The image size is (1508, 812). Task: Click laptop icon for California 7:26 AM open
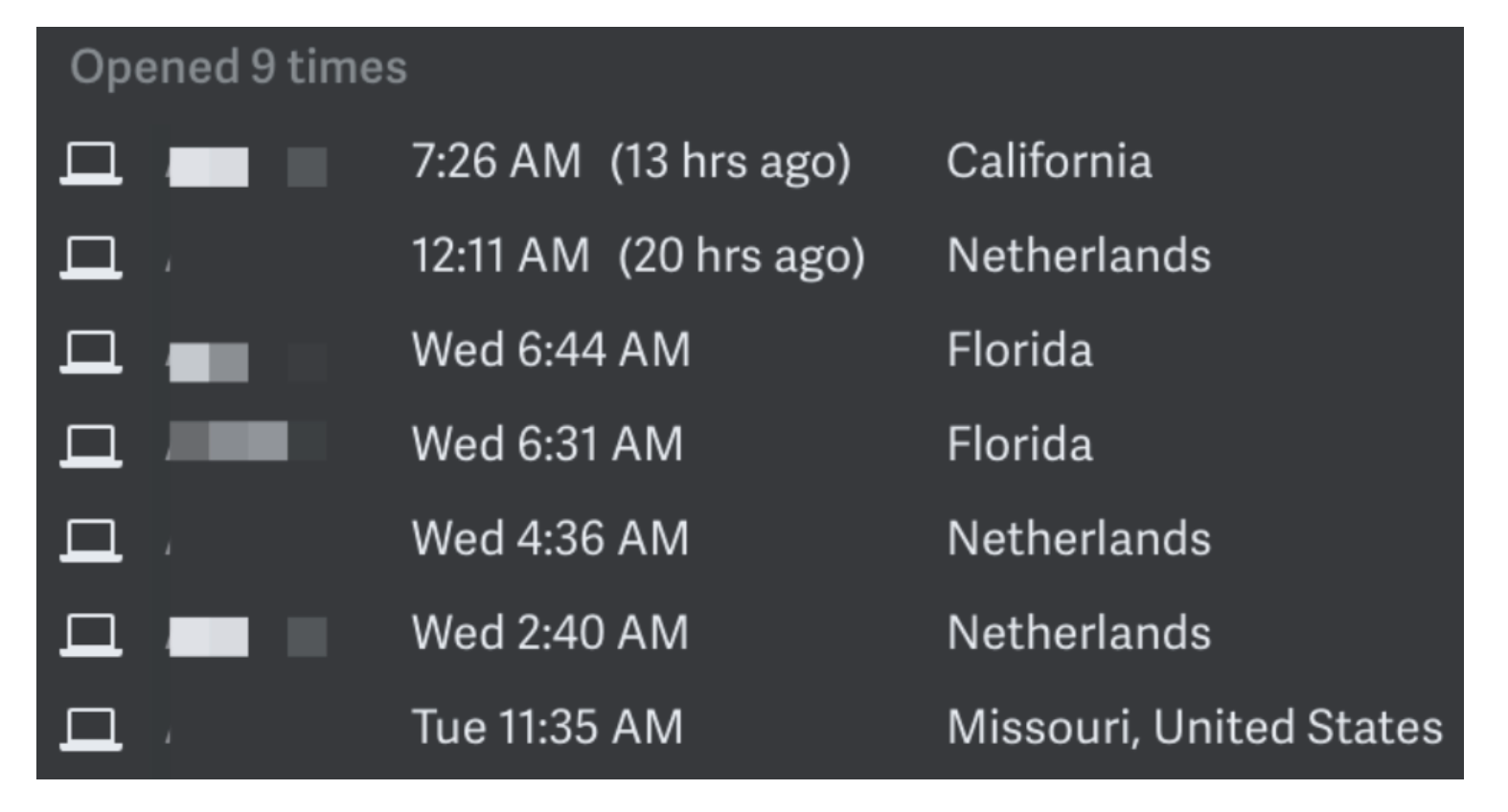[x=91, y=163]
